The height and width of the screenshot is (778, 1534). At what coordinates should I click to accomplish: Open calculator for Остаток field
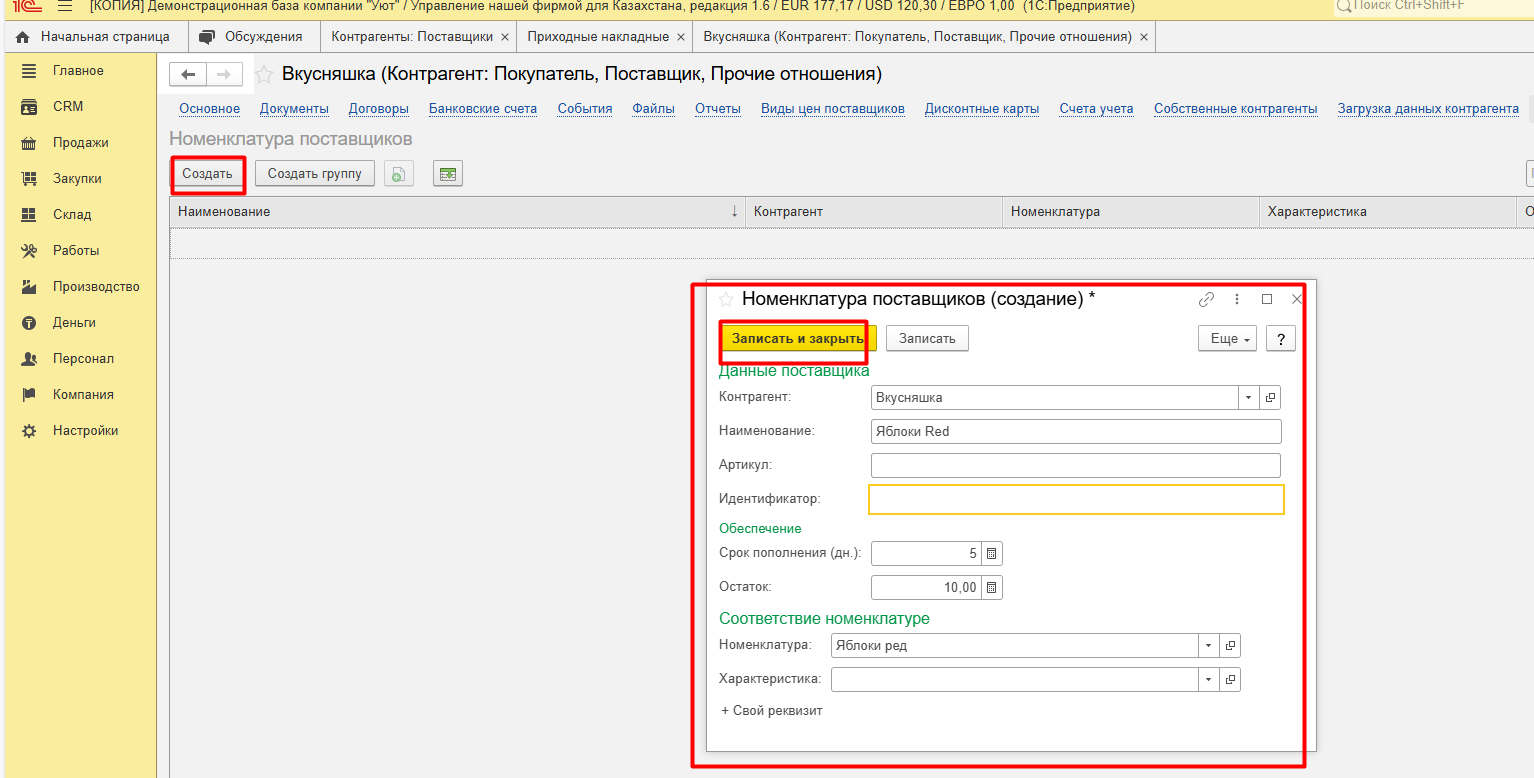[991, 588]
